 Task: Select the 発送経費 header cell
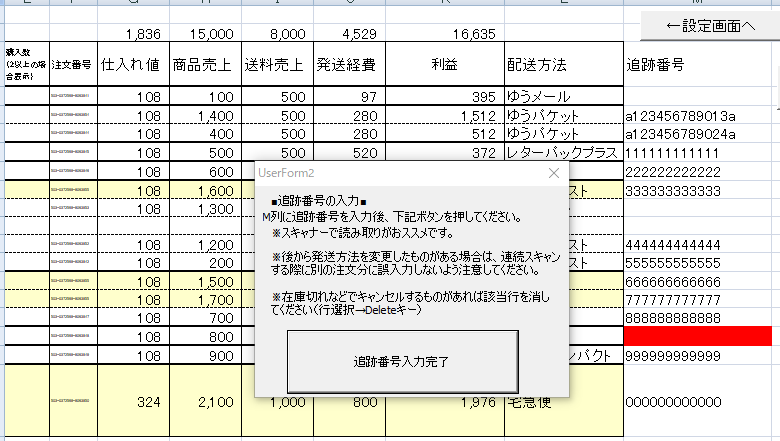(348, 65)
